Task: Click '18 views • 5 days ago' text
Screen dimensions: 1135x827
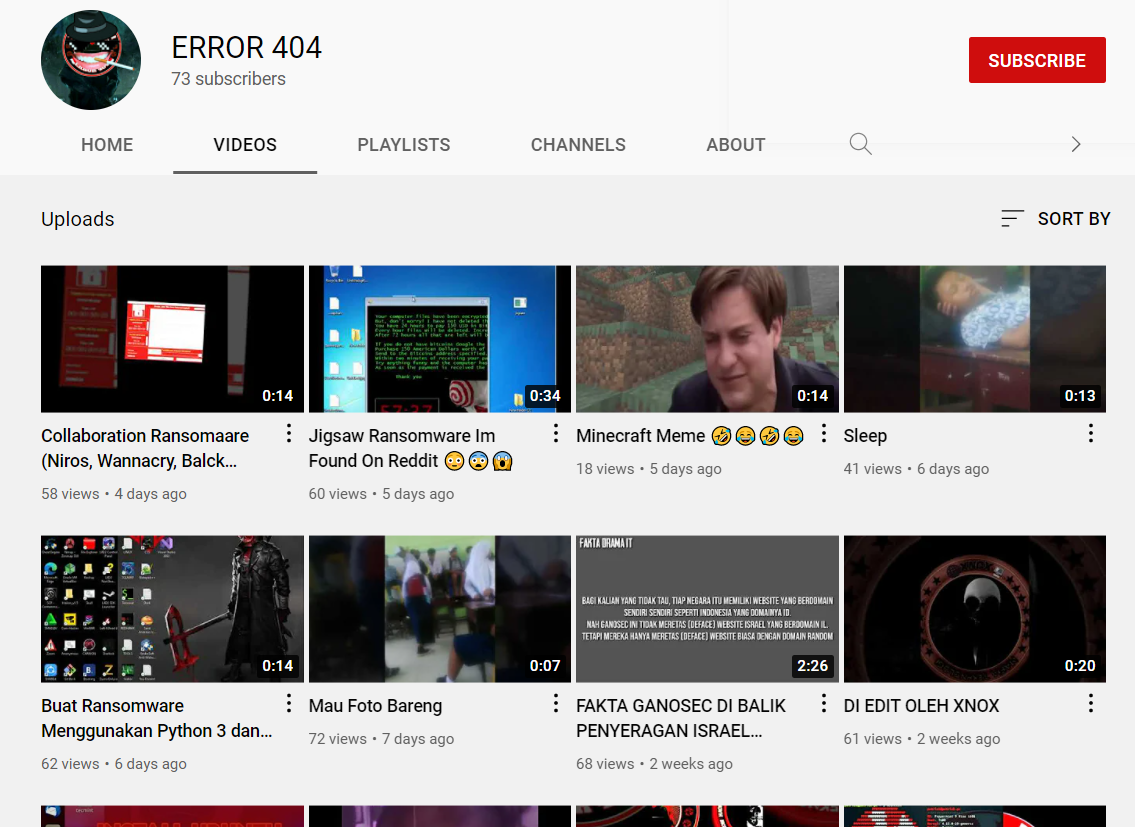Action: click(649, 469)
